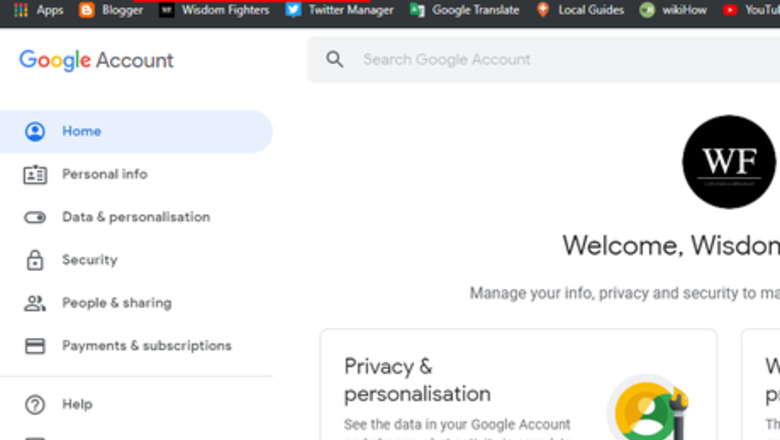
Task: Click the Welcome heading text
Action: click(671, 246)
